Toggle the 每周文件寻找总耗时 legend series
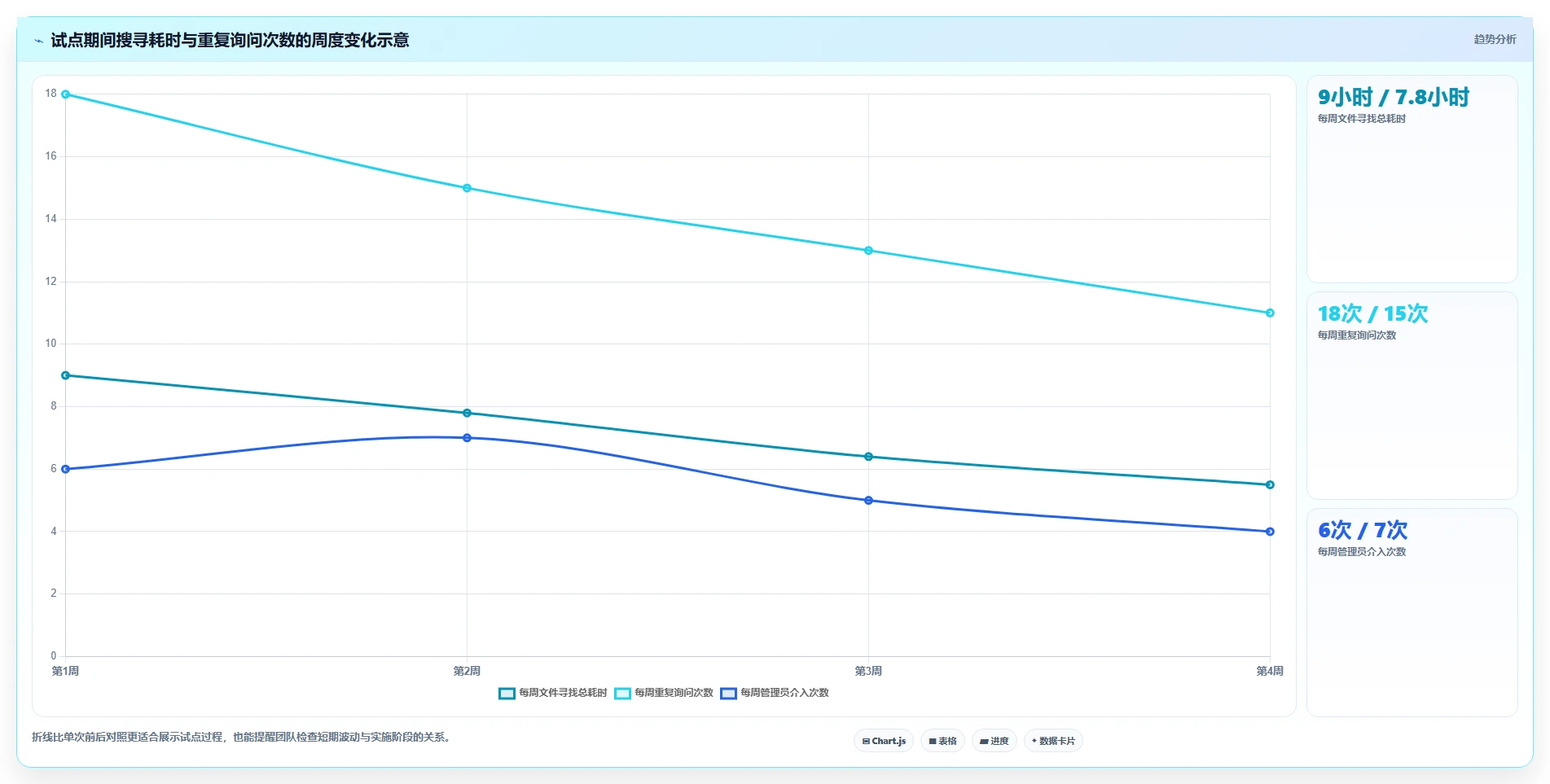1550x784 pixels. (553, 693)
